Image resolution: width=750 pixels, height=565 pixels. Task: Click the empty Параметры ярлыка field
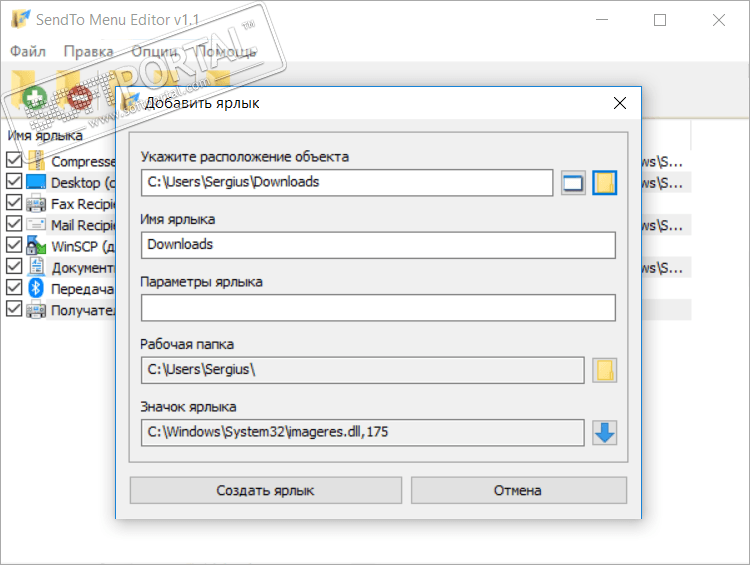[378, 308]
